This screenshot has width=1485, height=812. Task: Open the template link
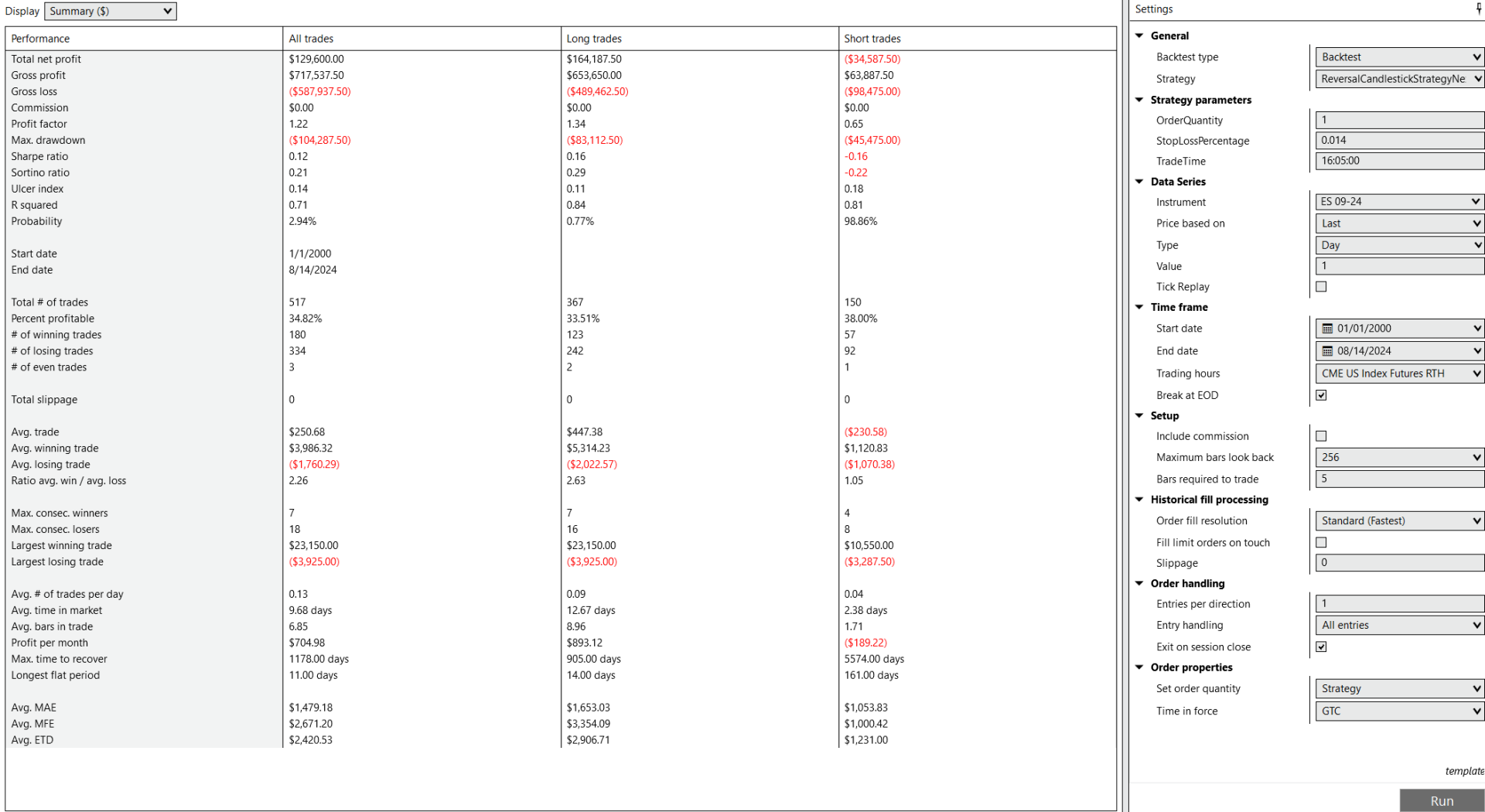click(1464, 771)
